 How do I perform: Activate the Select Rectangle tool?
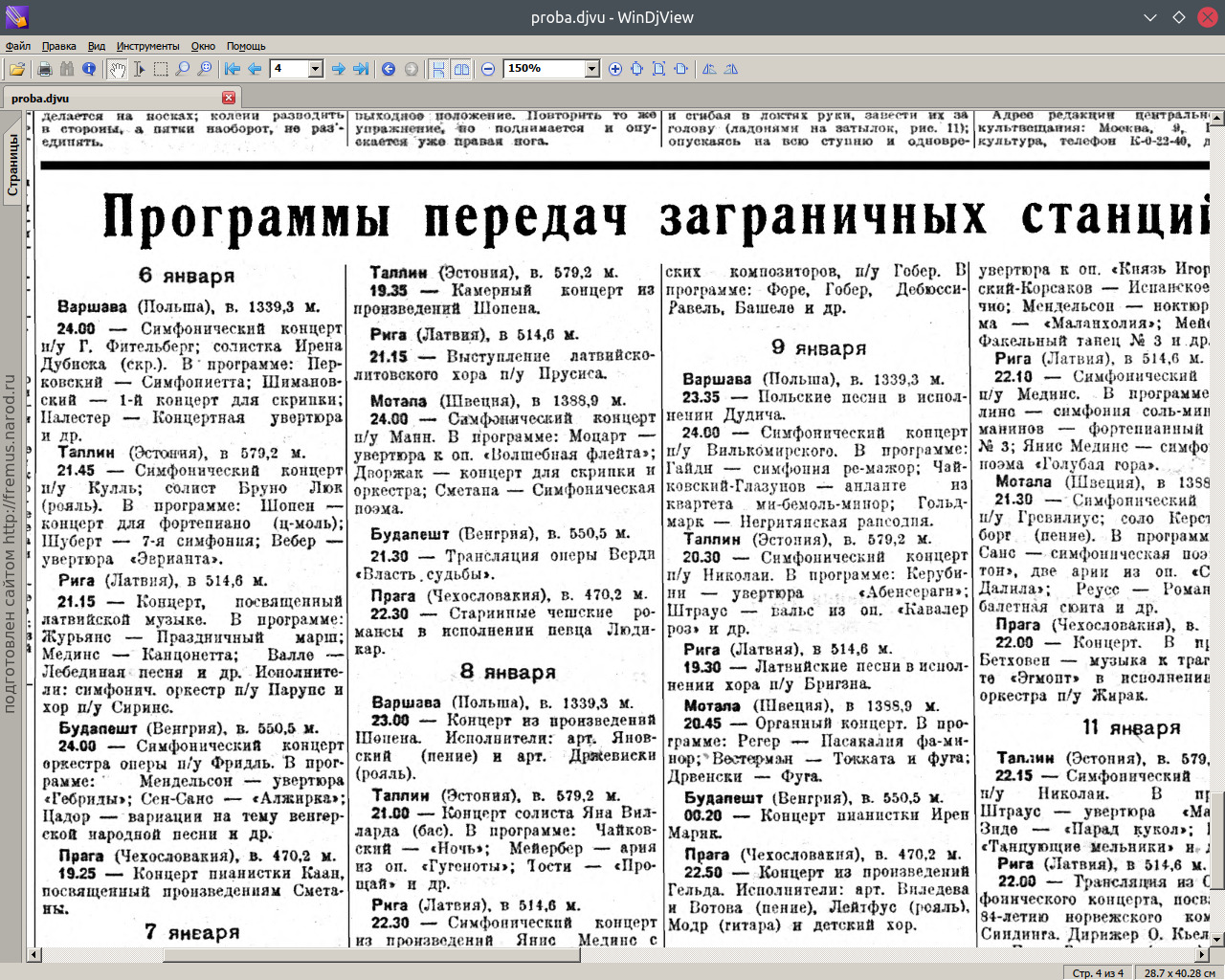pyautogui.click(x=161, y=69)
